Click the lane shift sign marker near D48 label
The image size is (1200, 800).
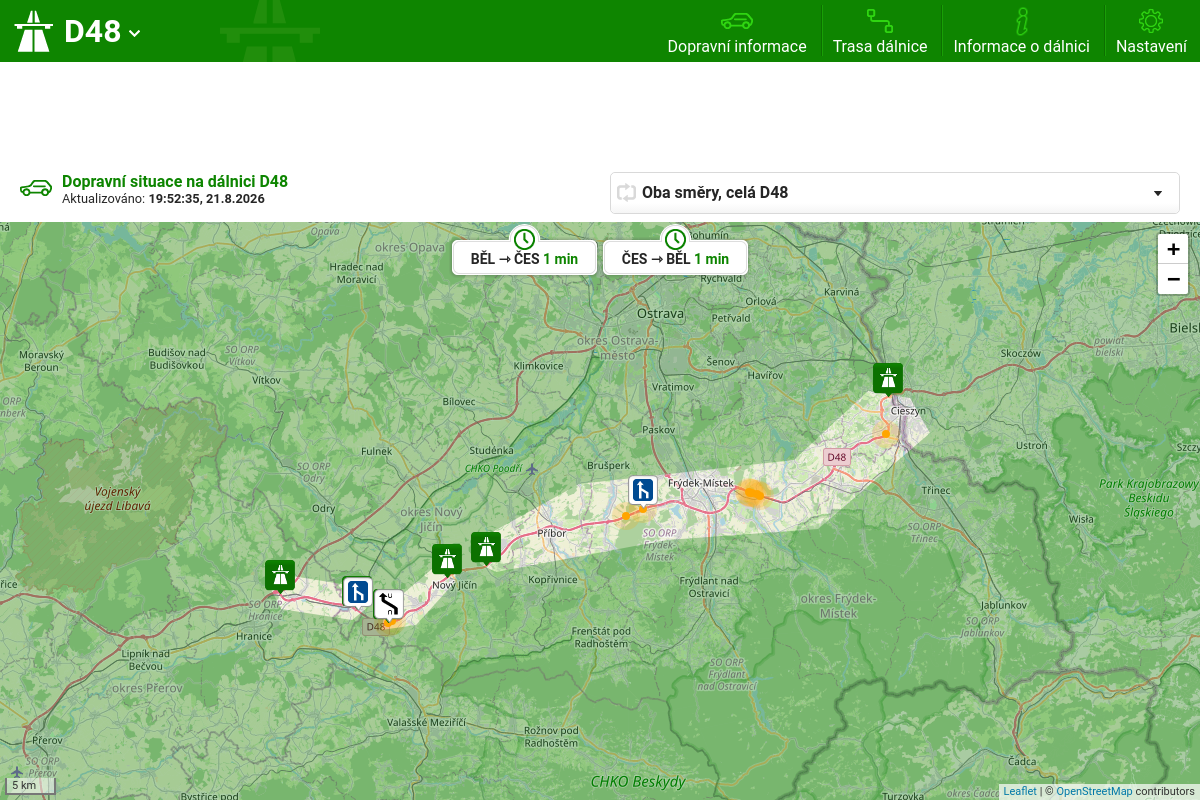388,605
